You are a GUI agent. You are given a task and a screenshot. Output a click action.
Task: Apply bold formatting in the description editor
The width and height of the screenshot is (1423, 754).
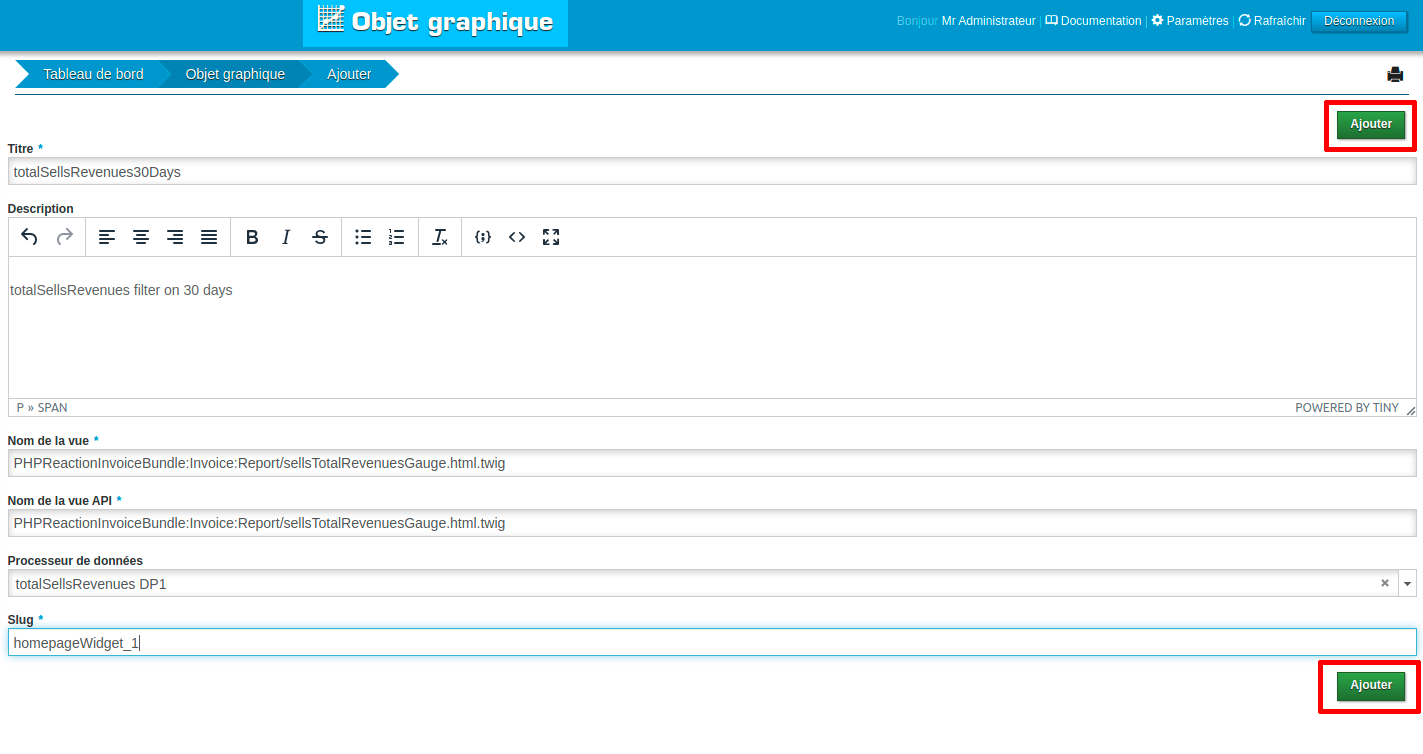pyautogui.click(x=252, y=237)
